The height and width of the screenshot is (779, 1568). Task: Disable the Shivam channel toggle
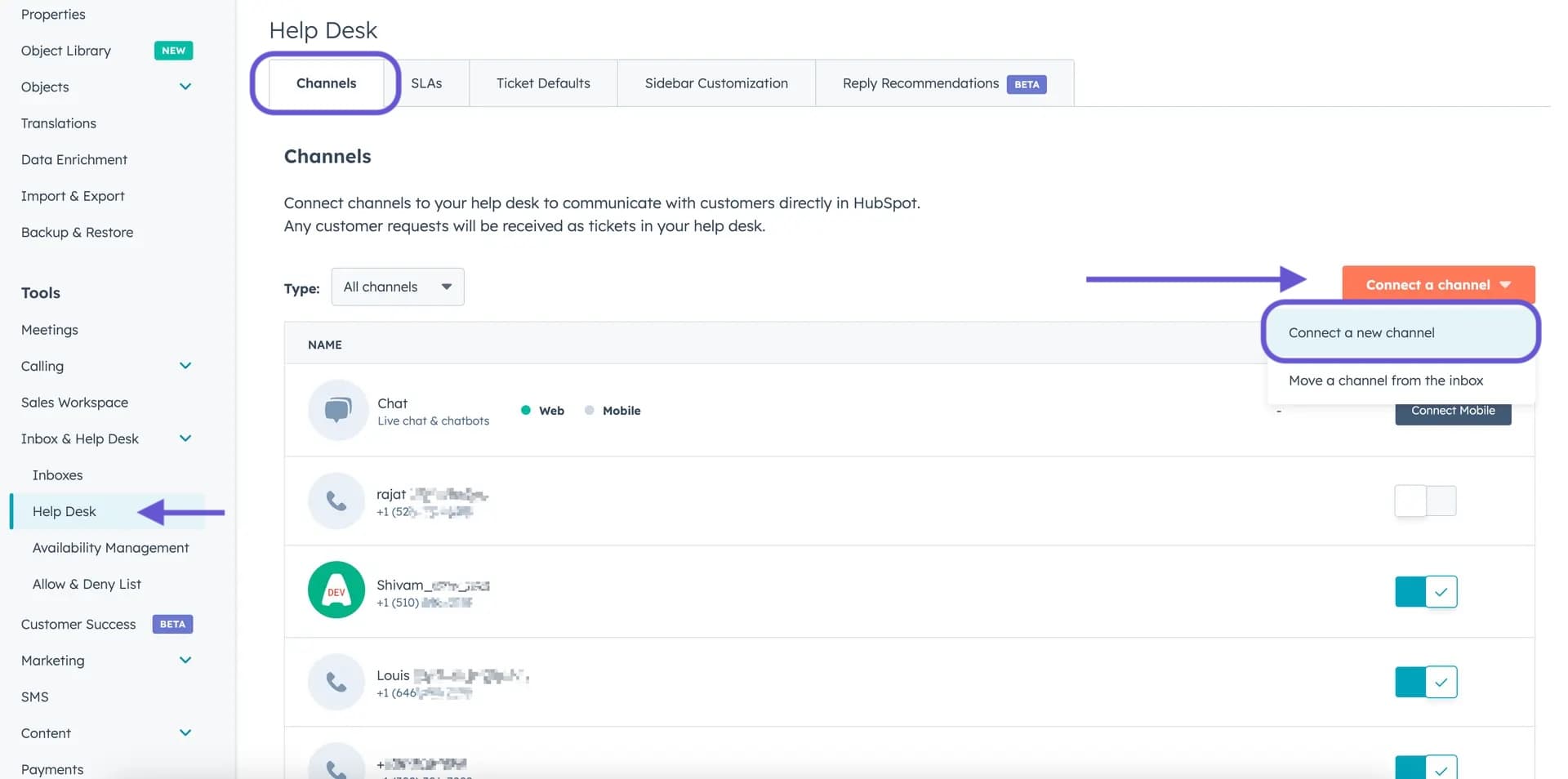pos(1425,592)
